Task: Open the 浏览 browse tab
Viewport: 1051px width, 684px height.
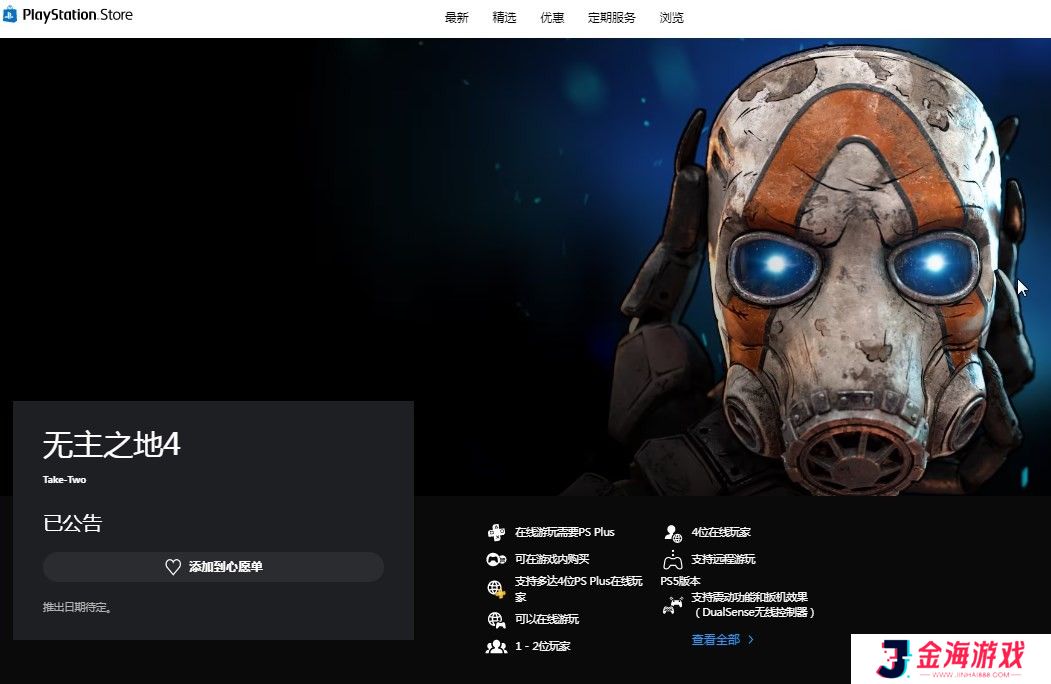Action: (672, 17)
